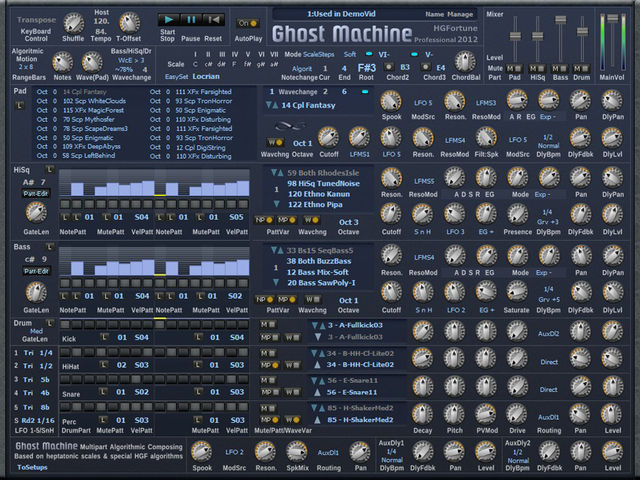This screenshot has width=640, height=480.
Task: Mute the Drum part in mixer
Action: coord(581,68)
